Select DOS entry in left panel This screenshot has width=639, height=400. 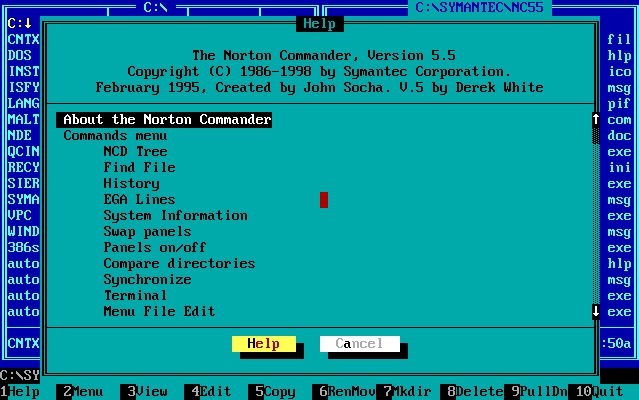click(x=20, y=56)
